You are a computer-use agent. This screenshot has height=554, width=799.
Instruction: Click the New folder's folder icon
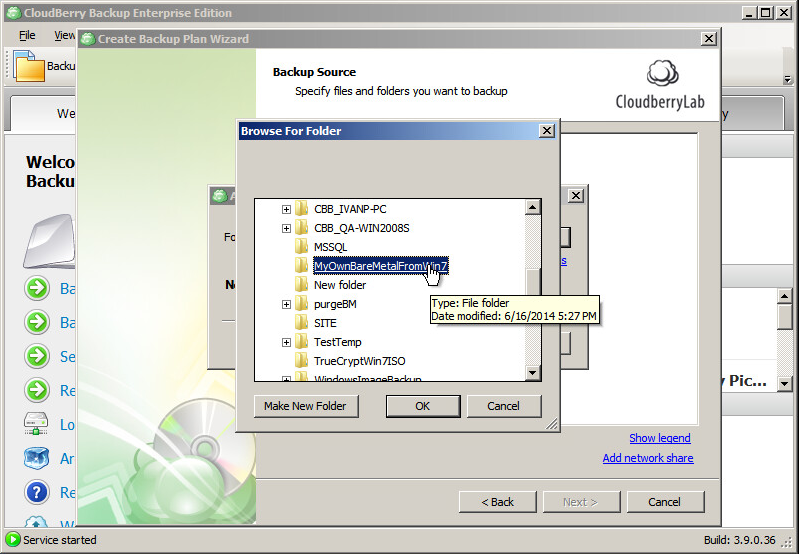pos(301,284)
